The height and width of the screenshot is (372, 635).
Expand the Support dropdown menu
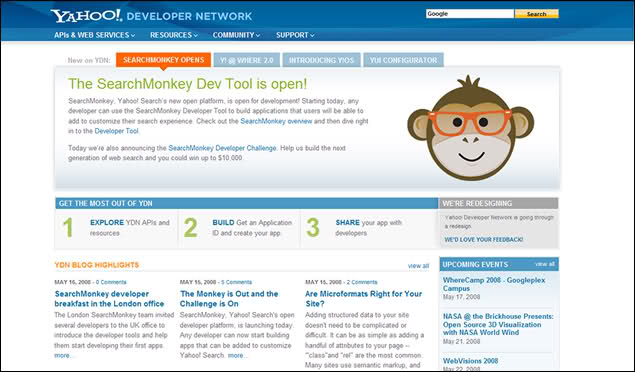pyautogui.click(x=295, y=35)
